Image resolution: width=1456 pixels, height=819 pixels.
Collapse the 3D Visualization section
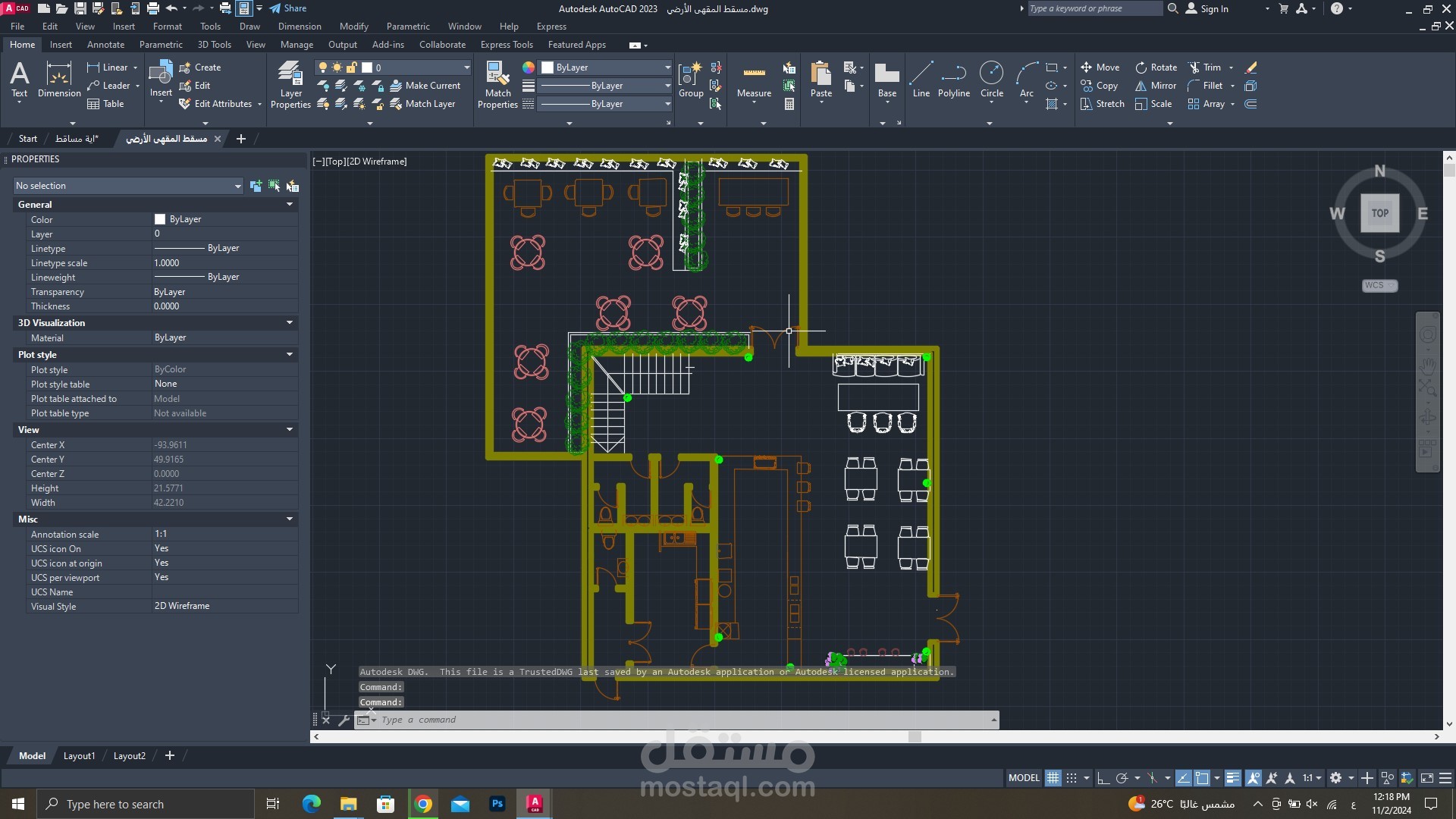290,323
